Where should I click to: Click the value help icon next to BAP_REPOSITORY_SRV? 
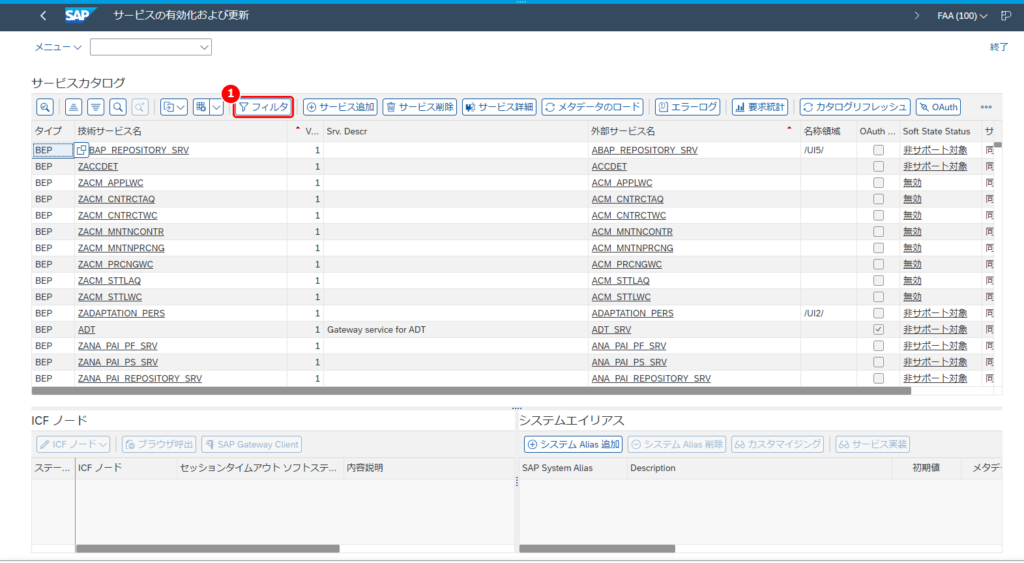[81, 150]
